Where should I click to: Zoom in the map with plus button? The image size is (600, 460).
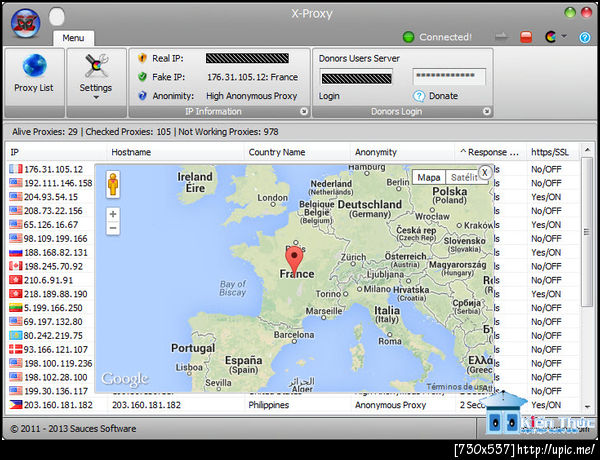pyautogui.click(x=113, y=214)
